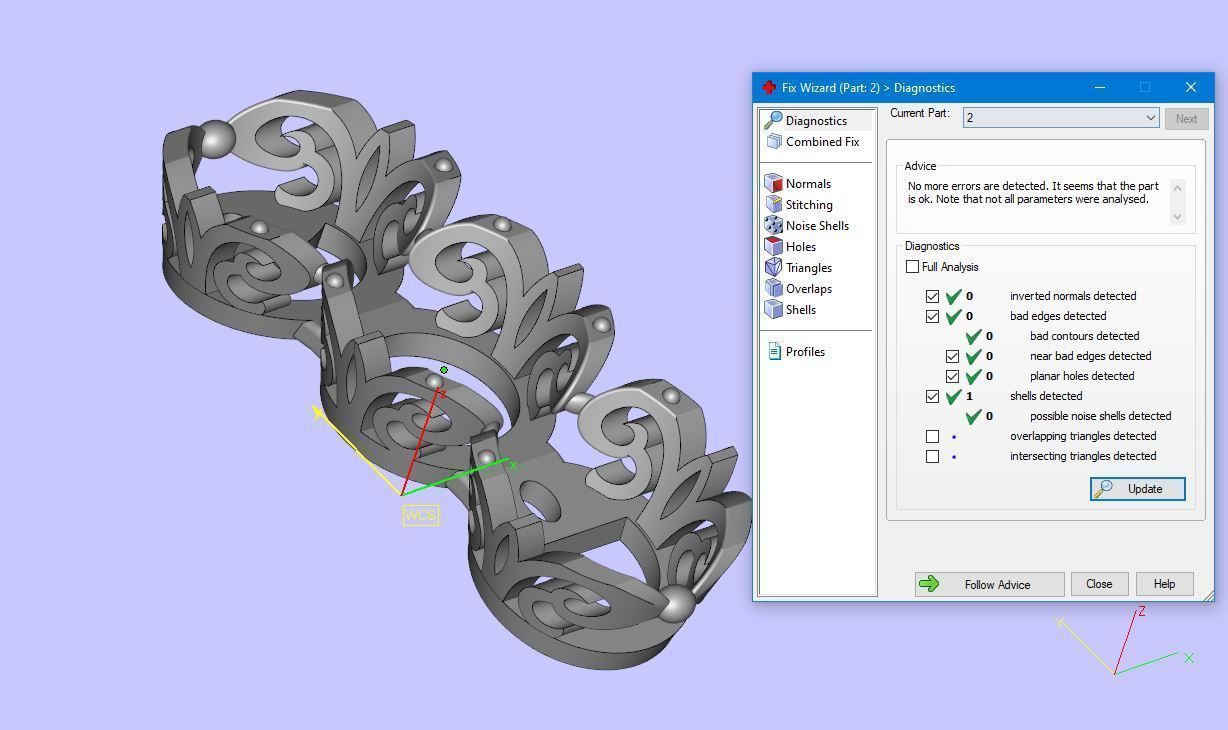Click the Advice message text
The height and width of the screenshot is (730, 1228).
point(1033,193)
